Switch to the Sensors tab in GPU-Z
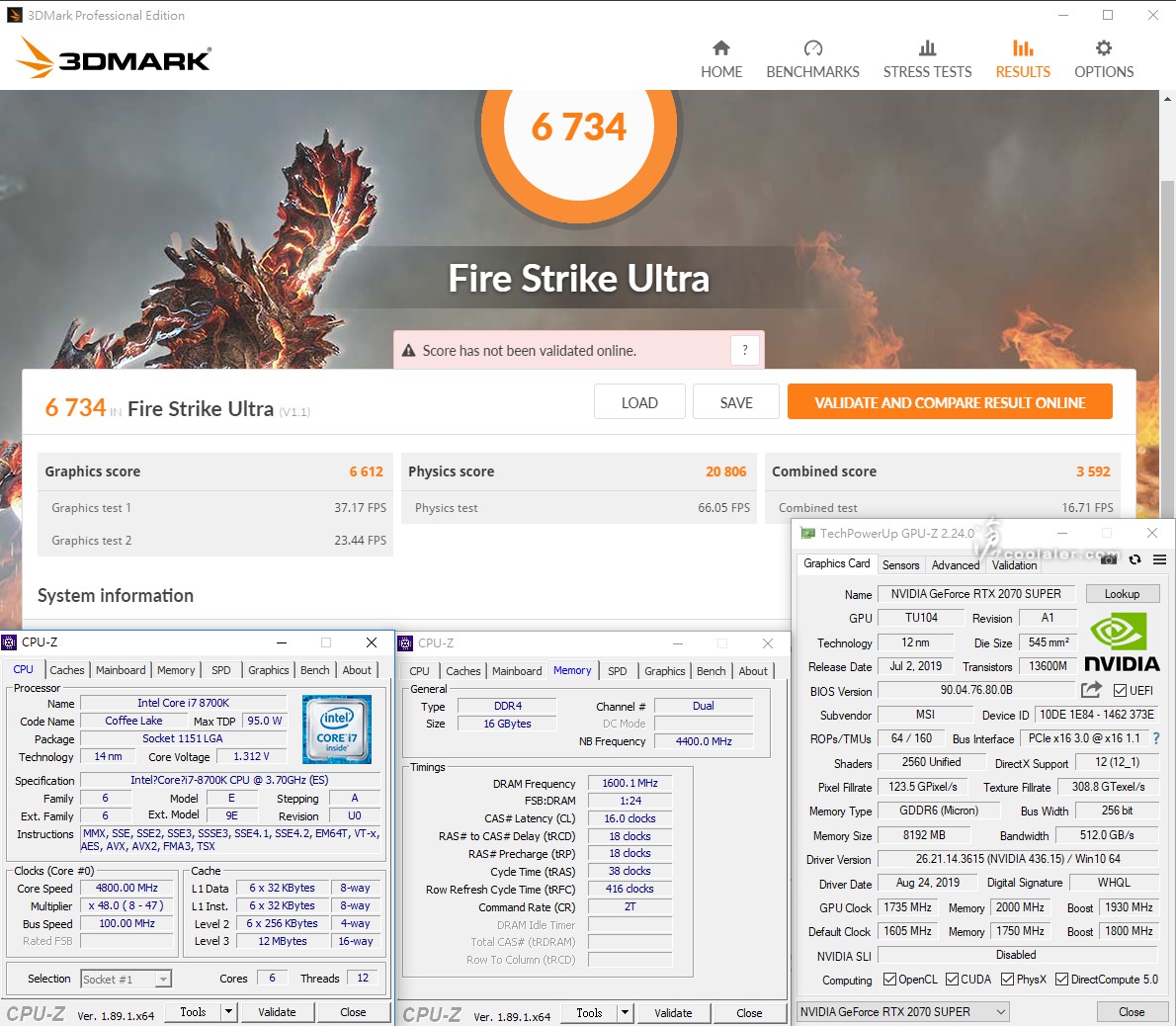This screenshot has width=1176, height=1026. pyautogui.click(x=900, y=564)
